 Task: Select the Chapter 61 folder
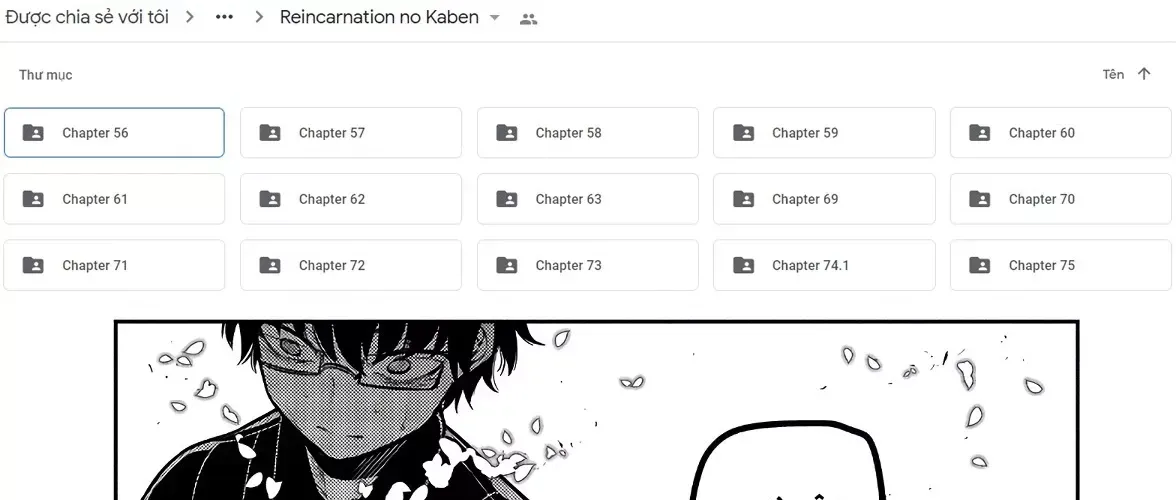[114, 199]
